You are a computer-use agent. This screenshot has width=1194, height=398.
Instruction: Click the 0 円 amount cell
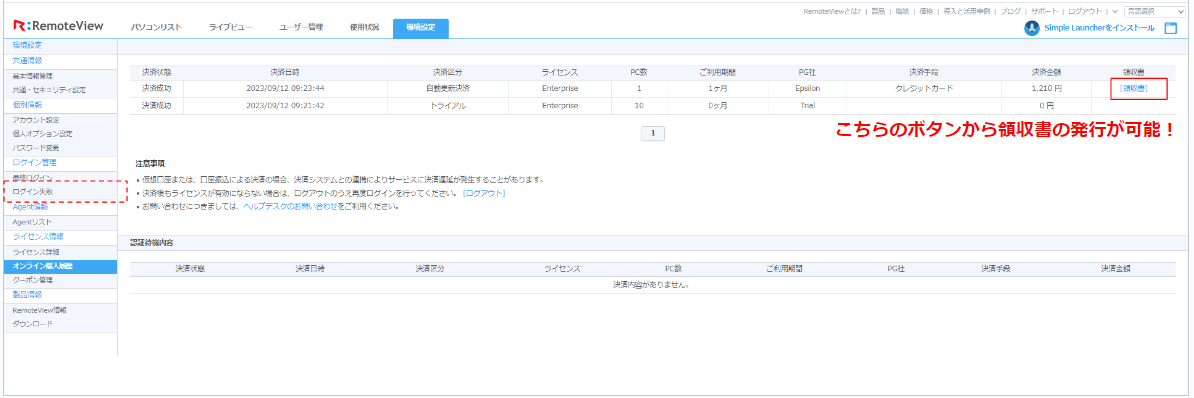pos(1046,105)
